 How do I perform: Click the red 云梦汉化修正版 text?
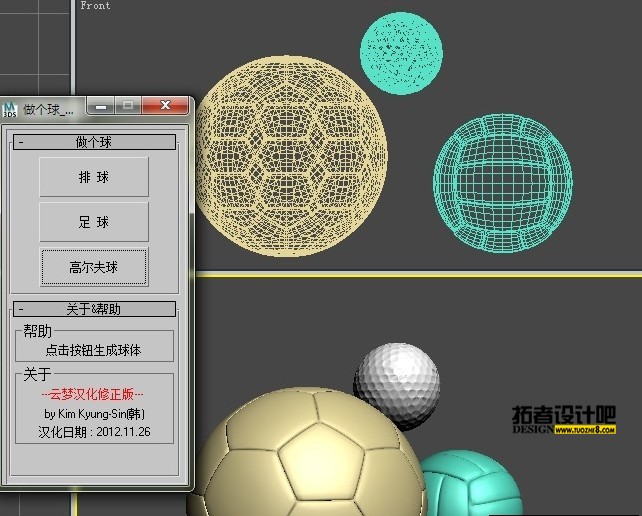pyautogui.click(x=93, y=395)
